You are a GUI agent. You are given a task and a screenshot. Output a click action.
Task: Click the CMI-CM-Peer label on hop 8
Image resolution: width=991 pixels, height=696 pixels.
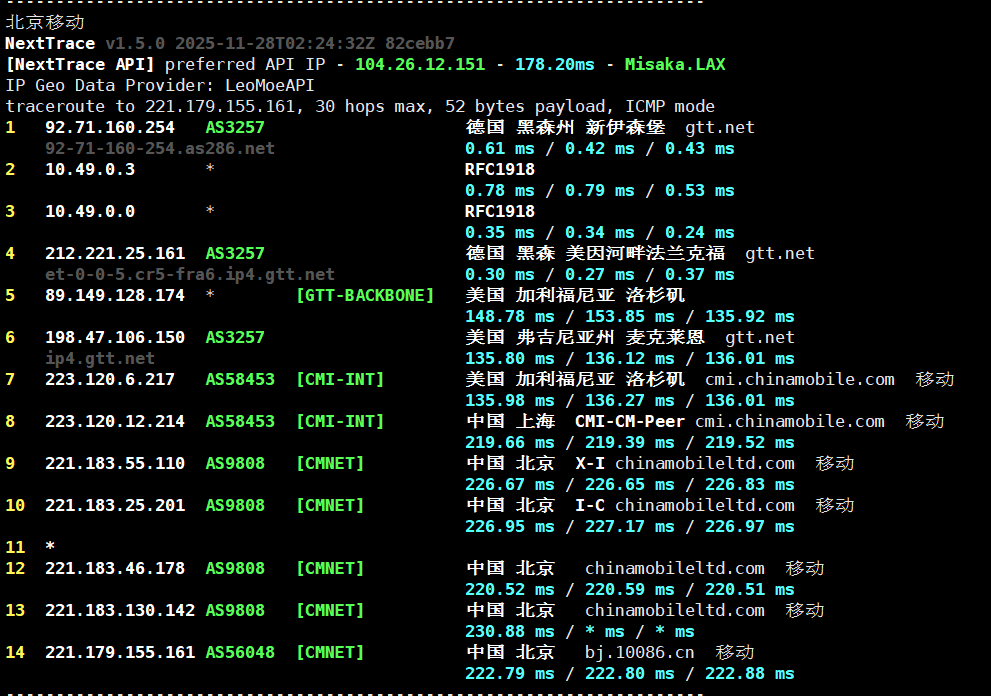click(630, 421)
